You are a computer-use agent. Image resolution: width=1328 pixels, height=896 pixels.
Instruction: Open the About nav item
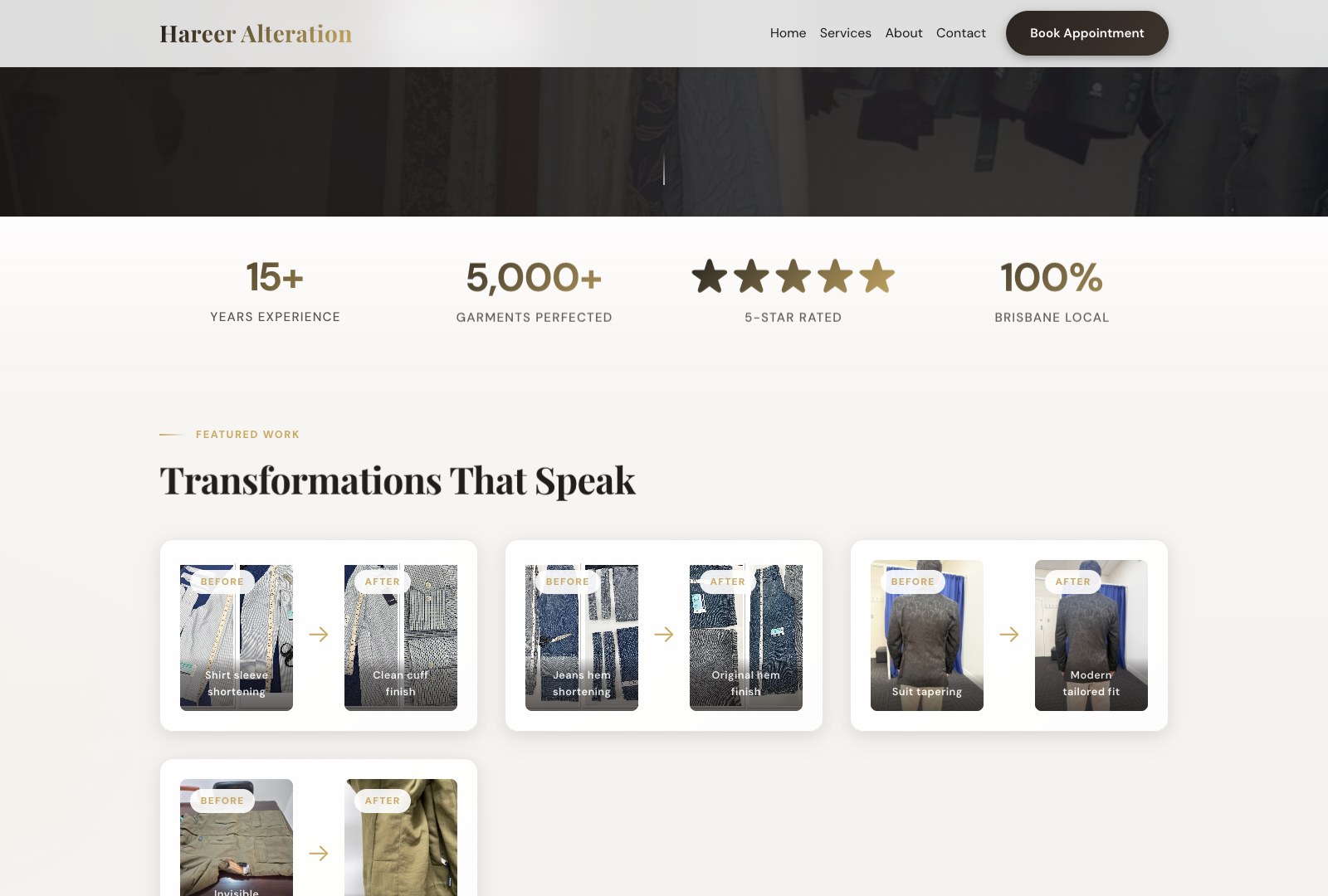click(903, 33)
